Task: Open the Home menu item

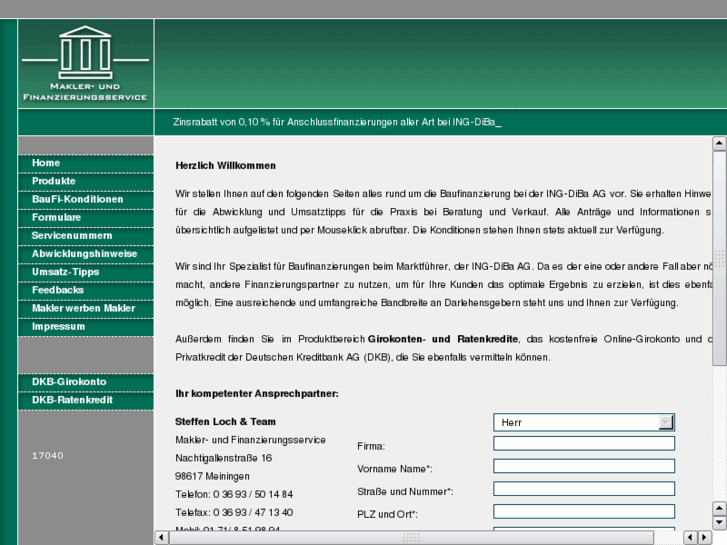Action: [86, 163]
